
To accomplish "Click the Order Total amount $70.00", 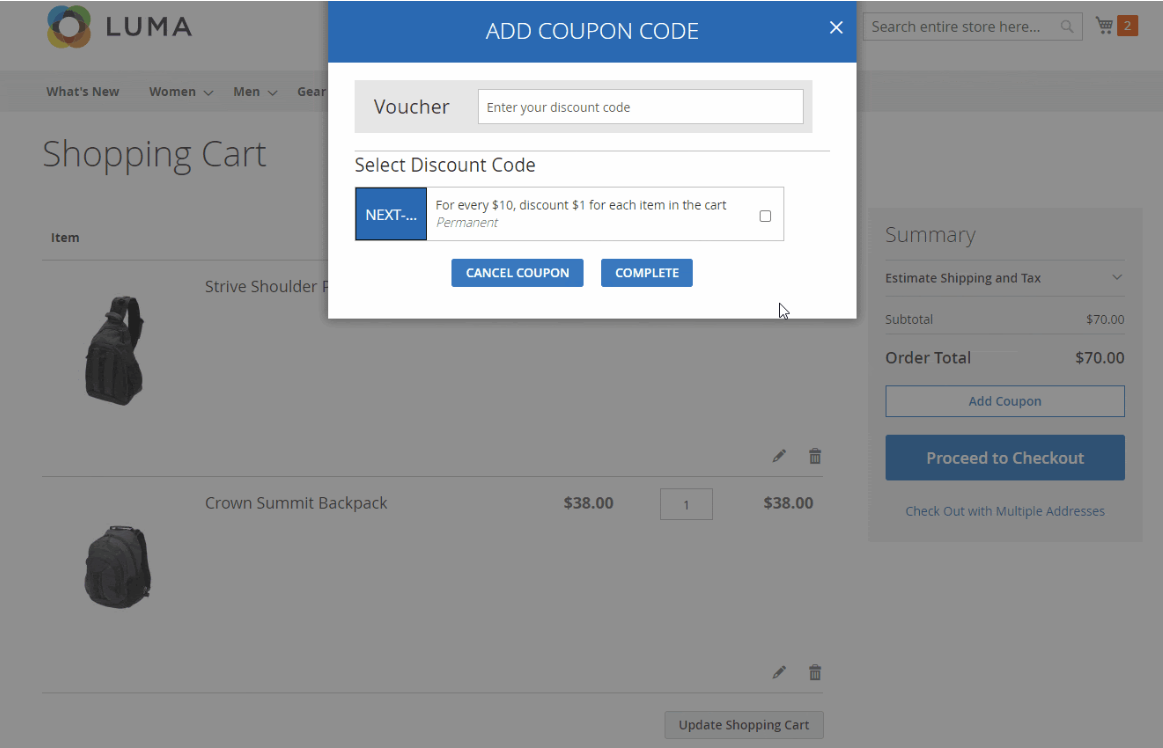I will (x=1100, y=358).
